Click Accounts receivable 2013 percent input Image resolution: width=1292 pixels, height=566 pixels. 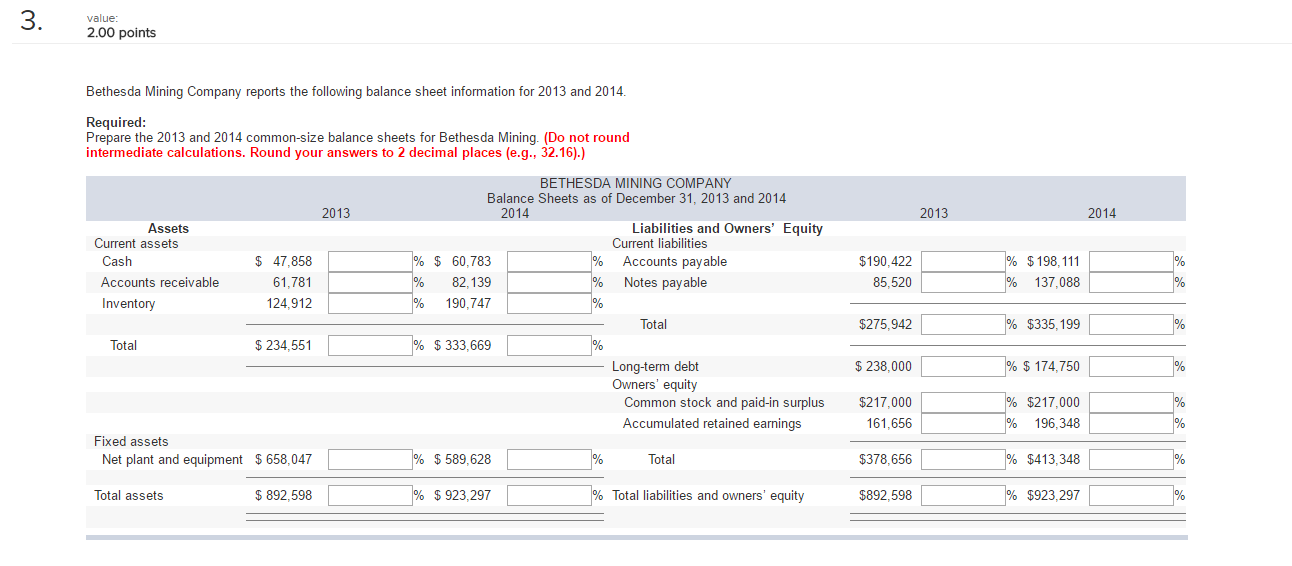point(370,283)
